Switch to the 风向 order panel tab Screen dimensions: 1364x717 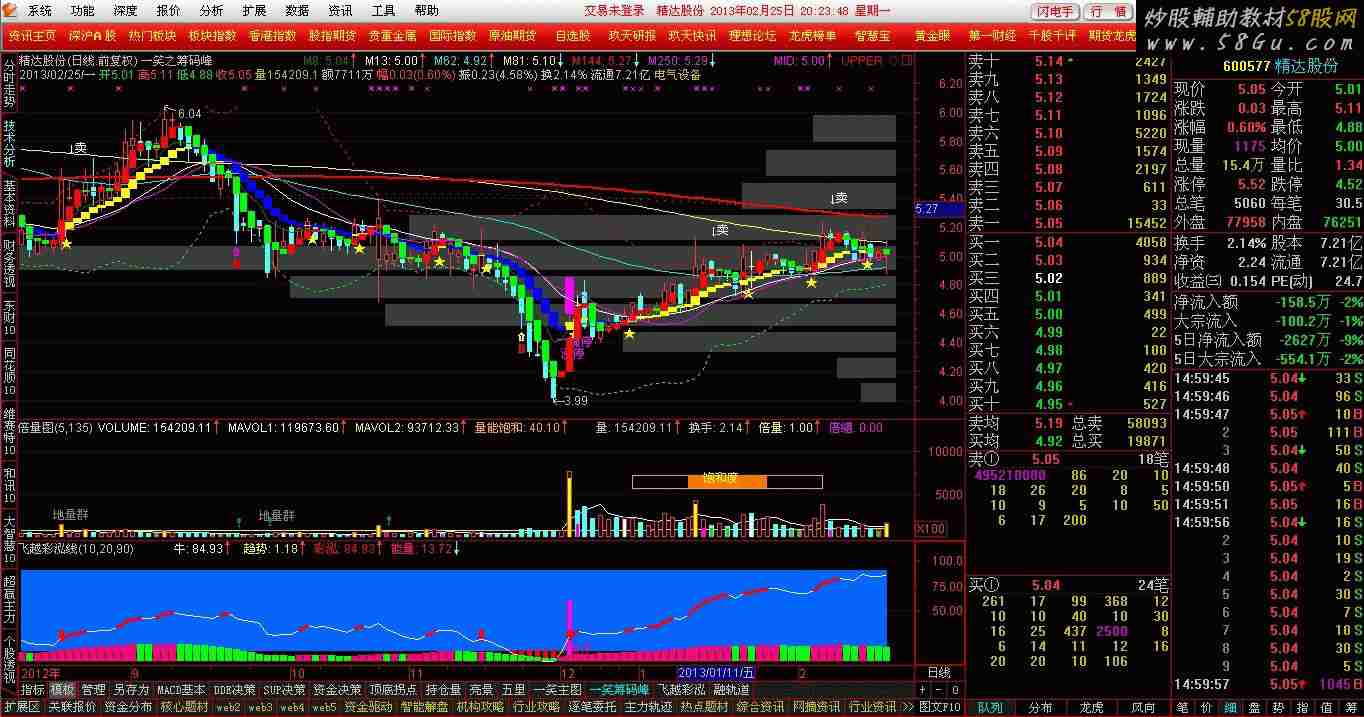point(1142,707)
